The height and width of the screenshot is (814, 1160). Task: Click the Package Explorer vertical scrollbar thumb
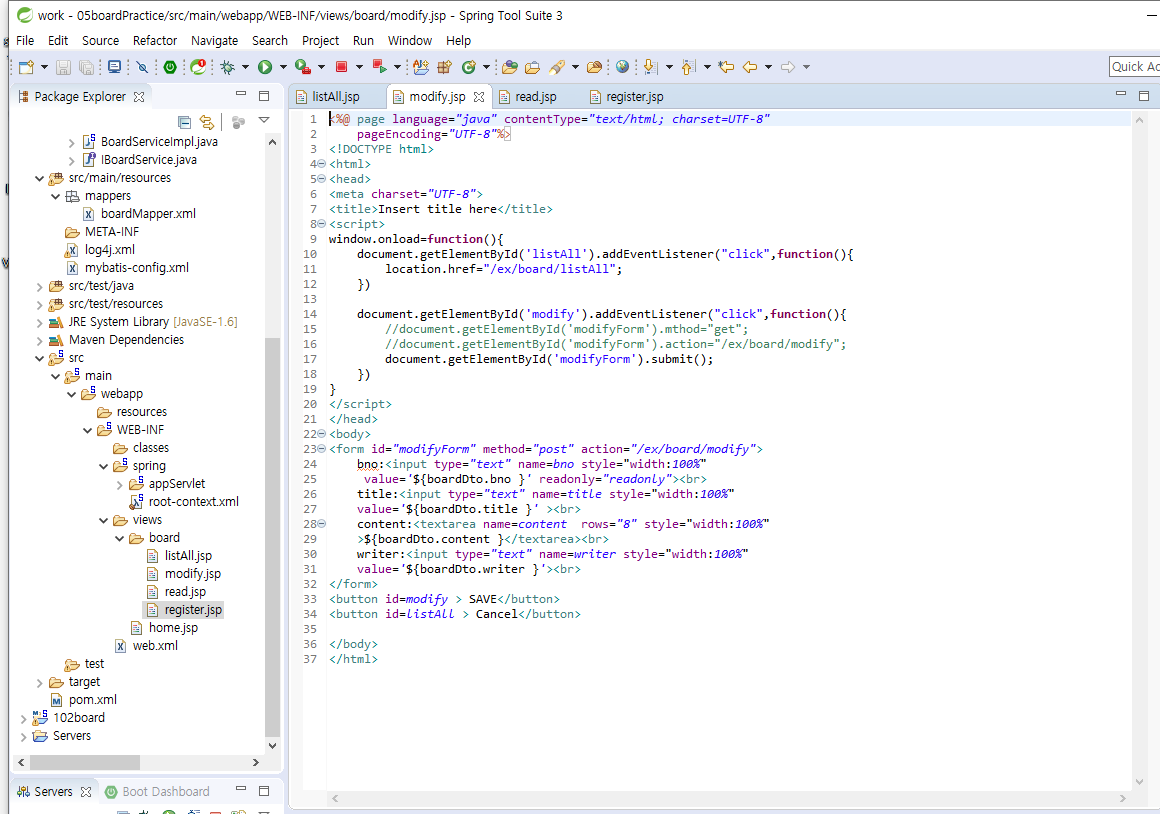(272, 536)
